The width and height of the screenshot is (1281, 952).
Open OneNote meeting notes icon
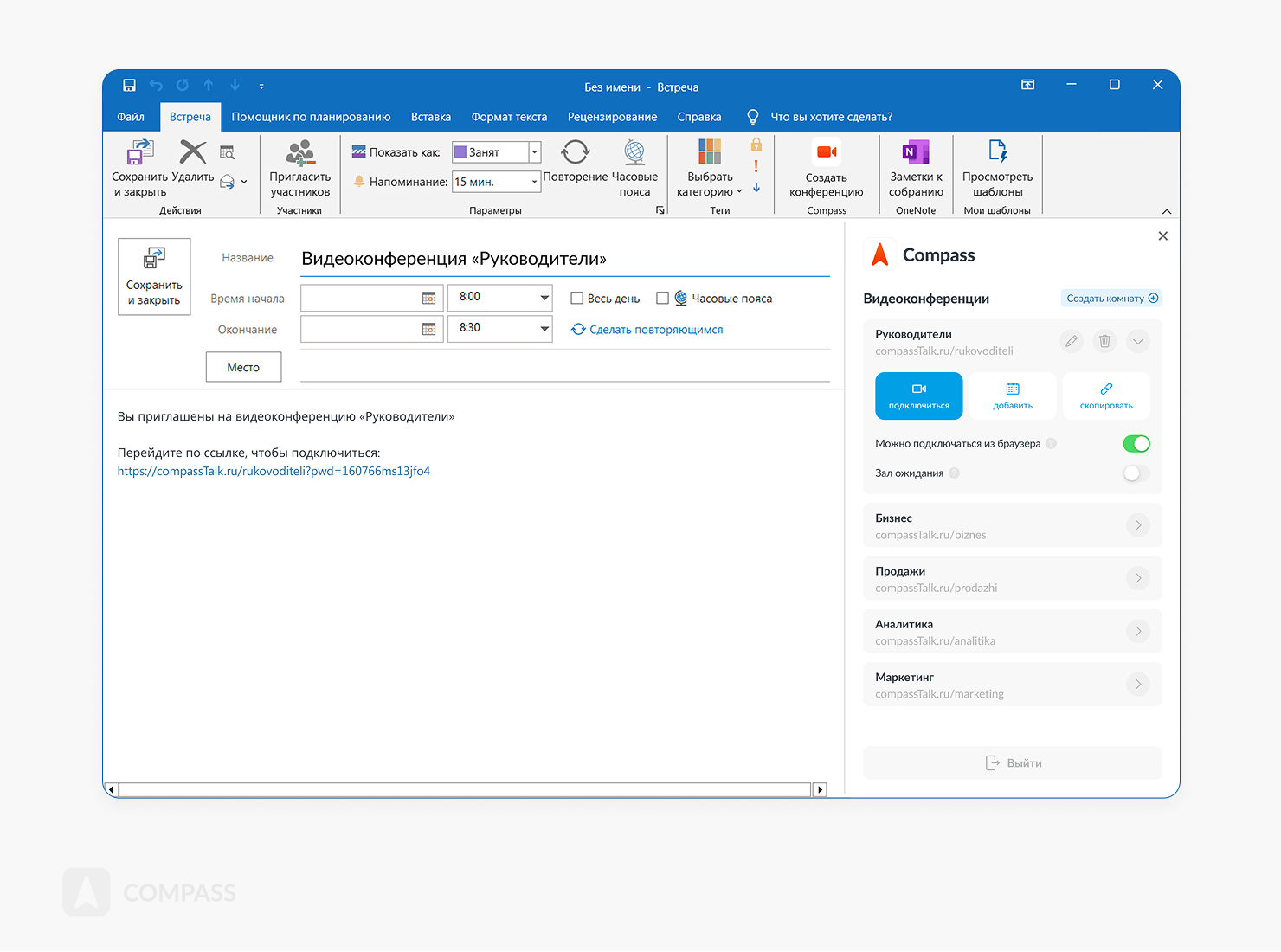(x=915, y=153)
